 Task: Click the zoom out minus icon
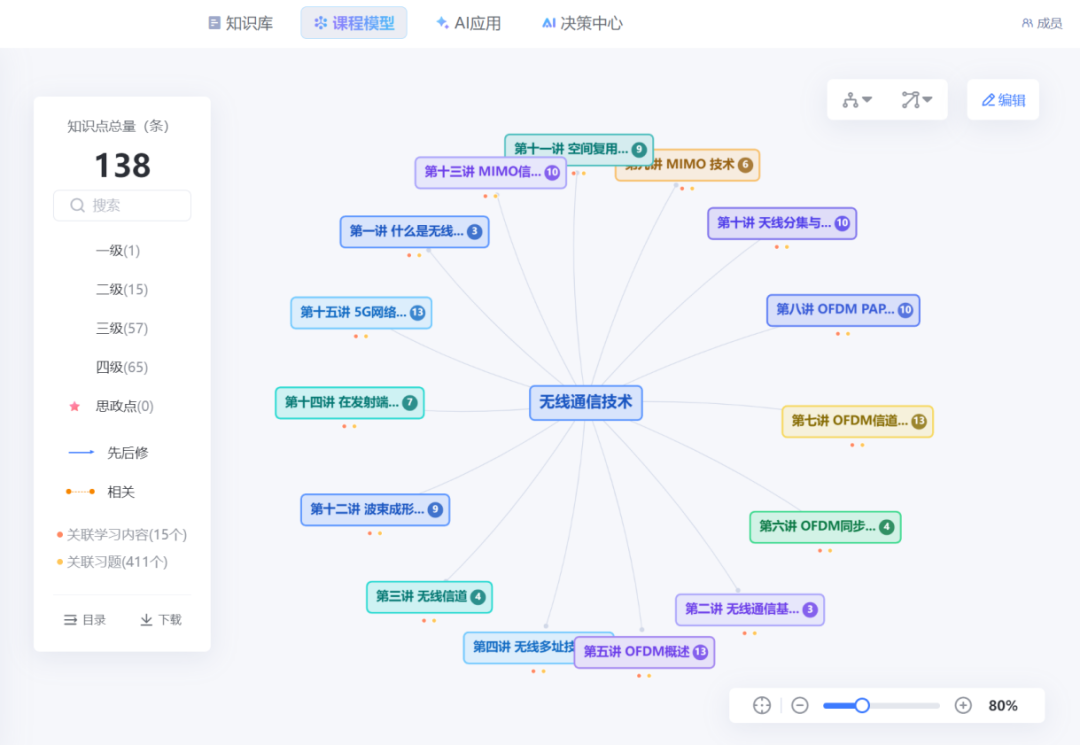(800, 705)
